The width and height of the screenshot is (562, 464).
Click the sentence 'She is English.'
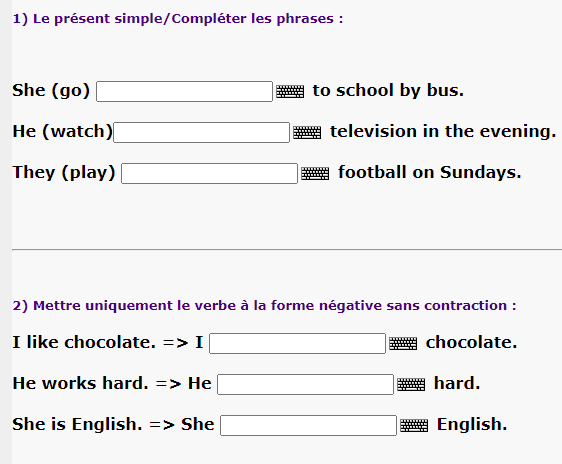click(77, 424)
